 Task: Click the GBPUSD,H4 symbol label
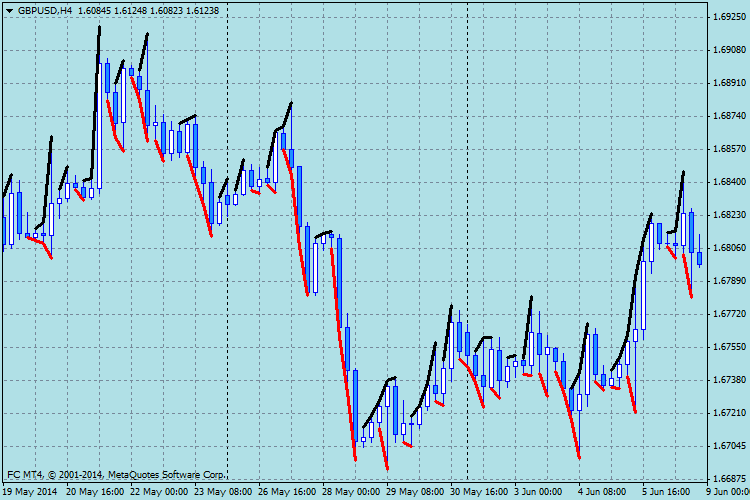[46, 10]
